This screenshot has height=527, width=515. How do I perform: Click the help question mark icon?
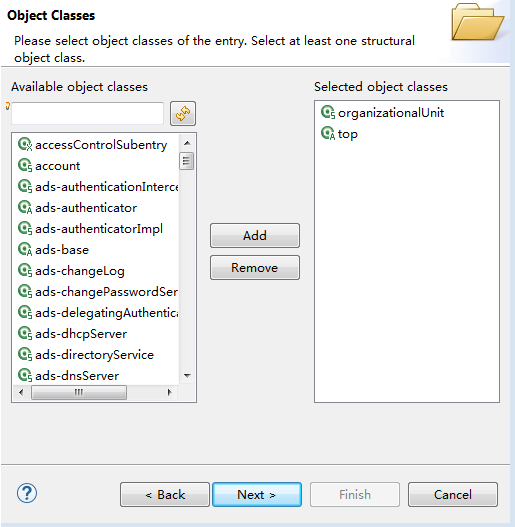[27, 493]
